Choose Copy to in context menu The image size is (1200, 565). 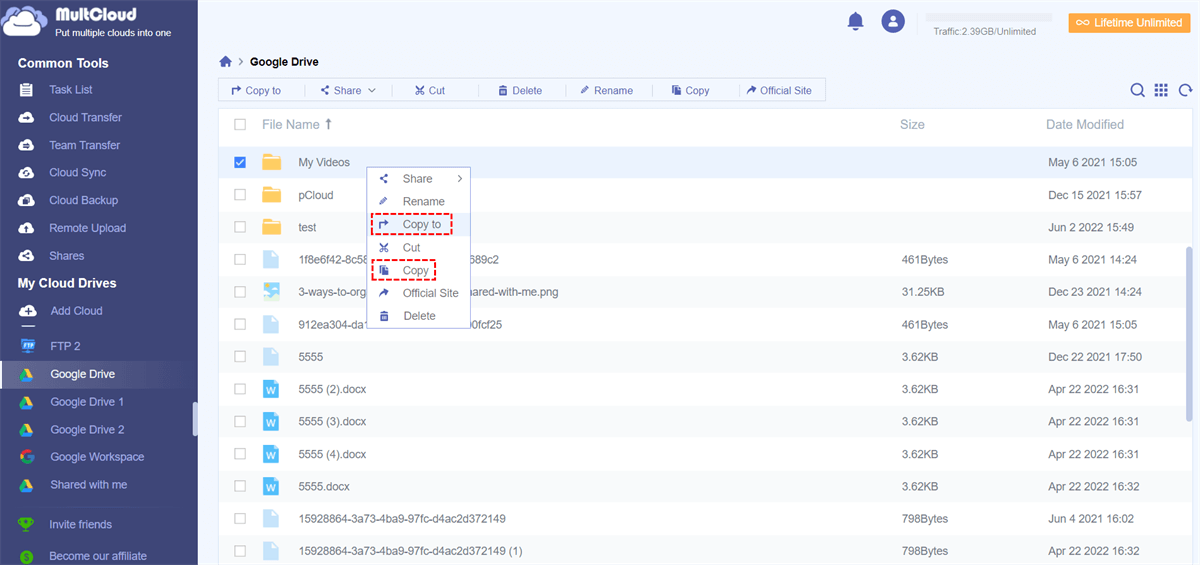(421, 225)
